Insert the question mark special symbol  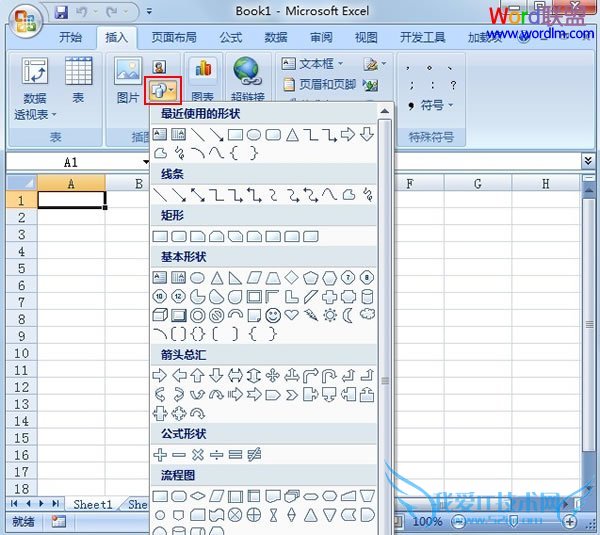[453, 85]
